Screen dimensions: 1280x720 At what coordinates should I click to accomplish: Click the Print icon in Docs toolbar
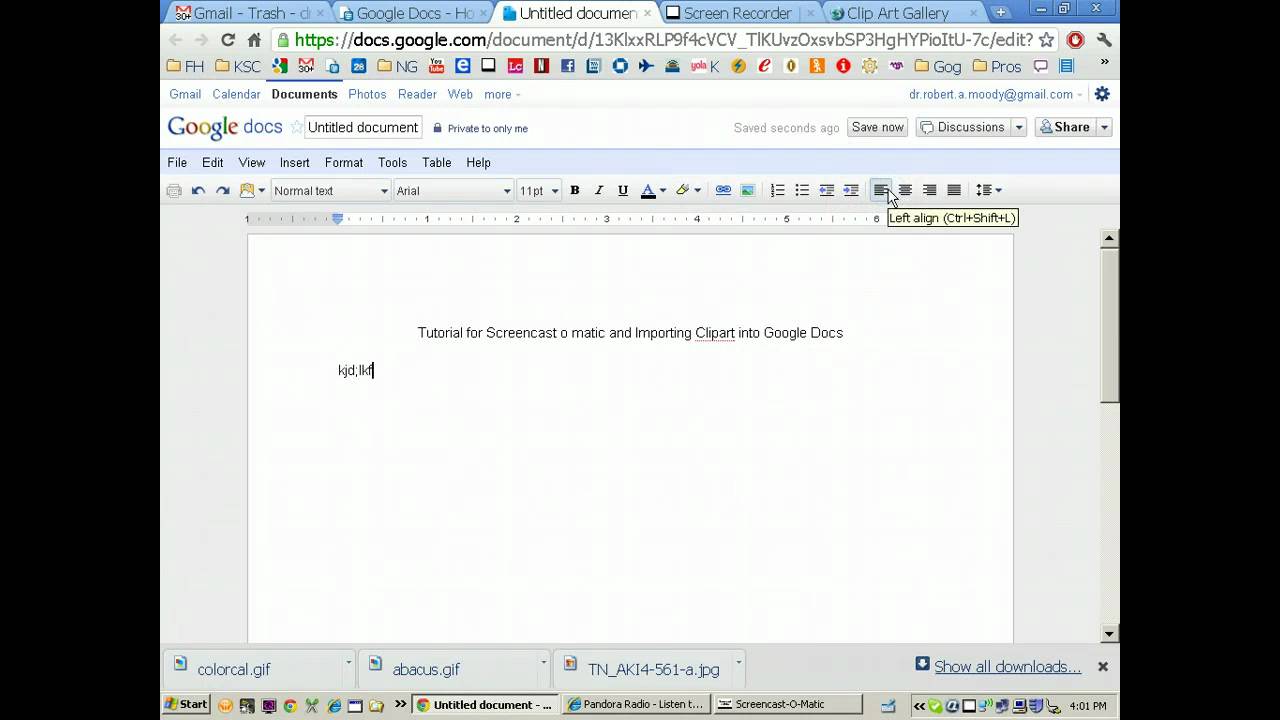(x=174, y=191)
